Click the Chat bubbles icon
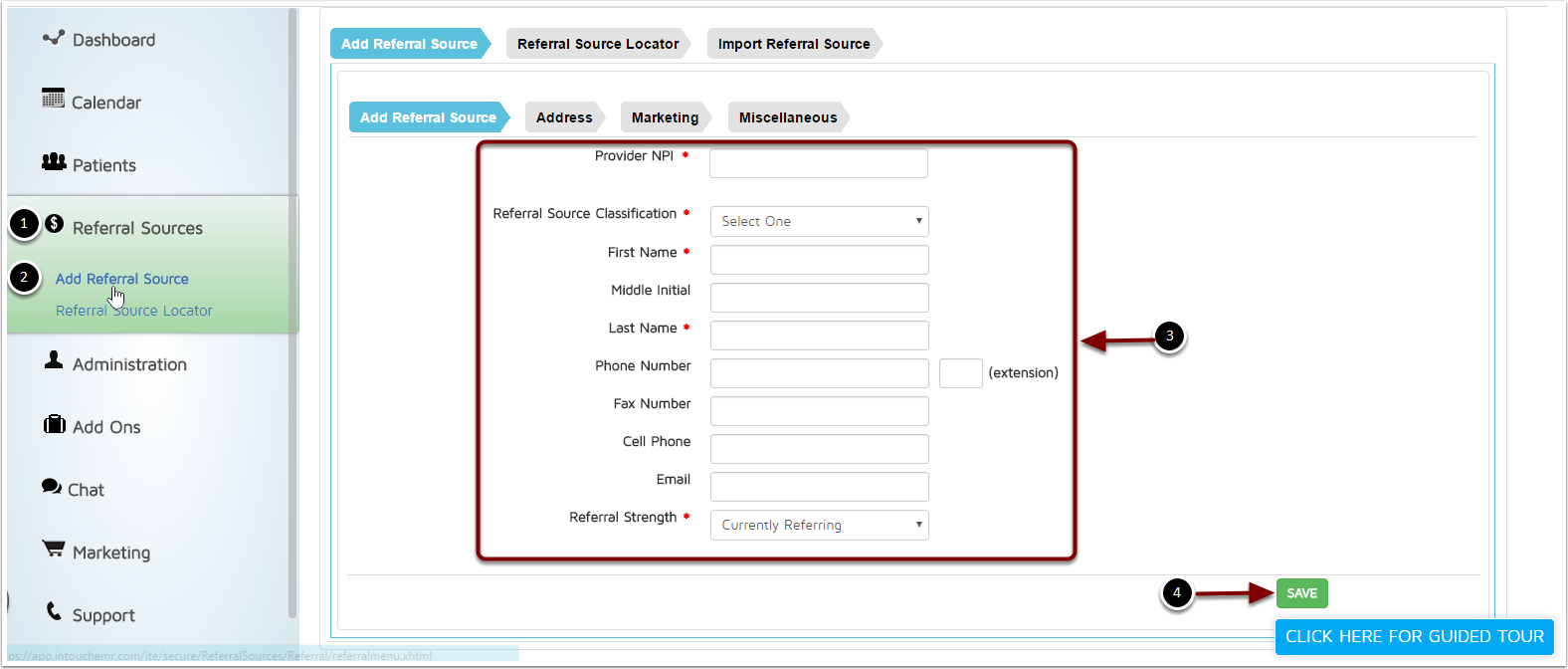Image resolution: width=1568 pixels, height=669 pixels. tap(52, 487)
